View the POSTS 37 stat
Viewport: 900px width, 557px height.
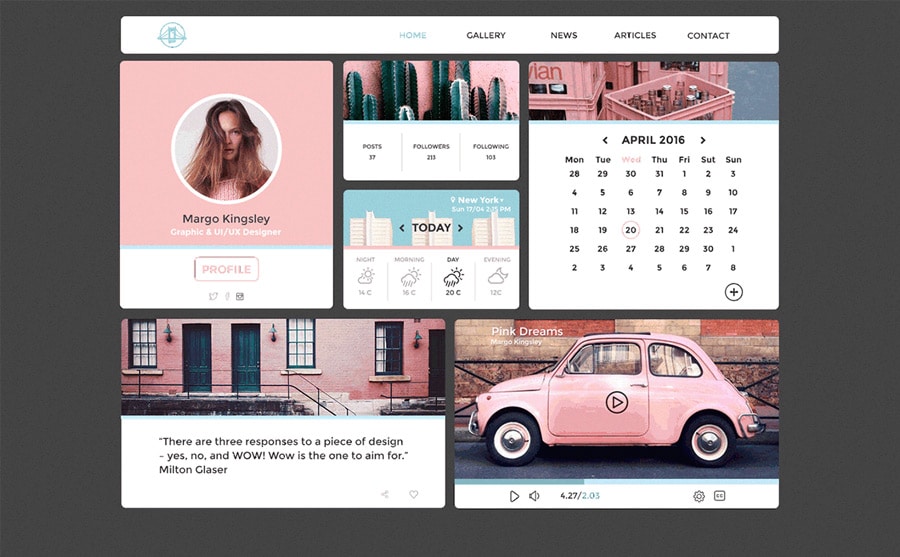[x=372, y=152]
